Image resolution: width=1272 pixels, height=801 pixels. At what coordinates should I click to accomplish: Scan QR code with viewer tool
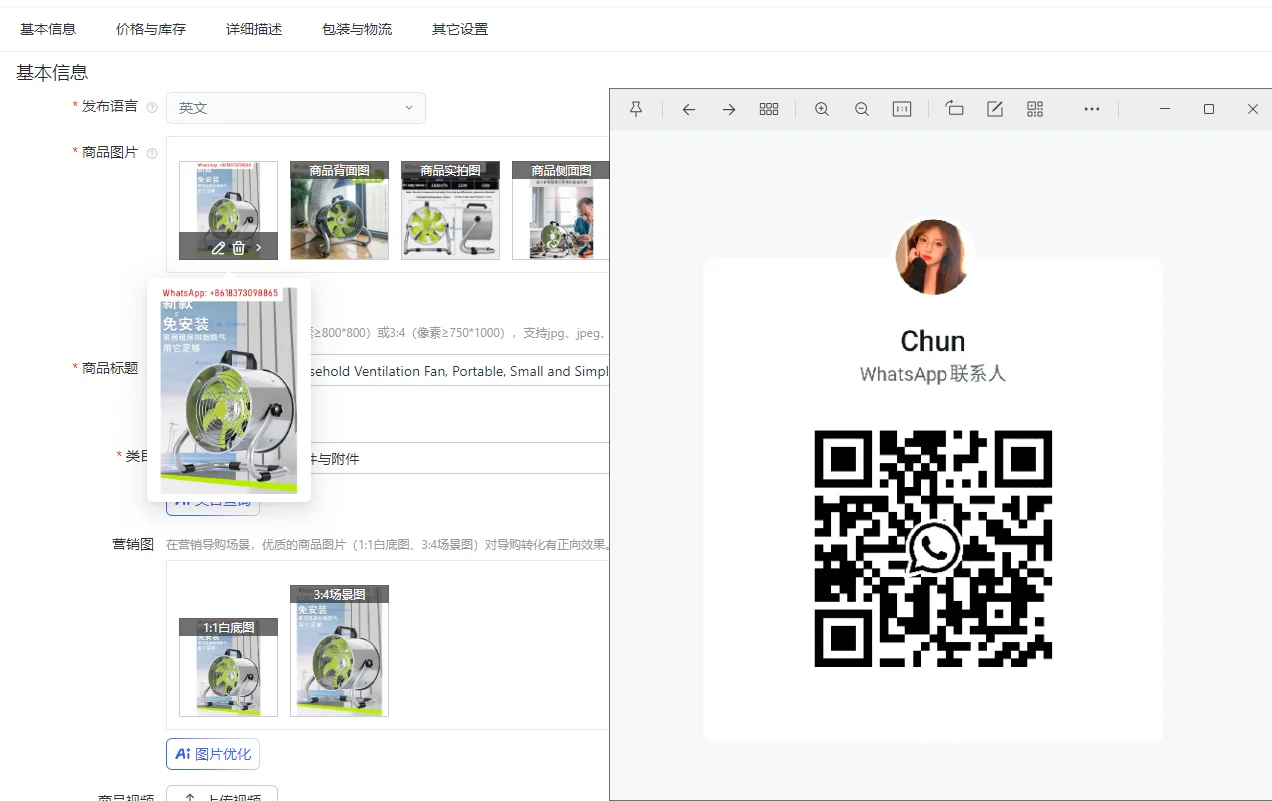click(1035, 109)
